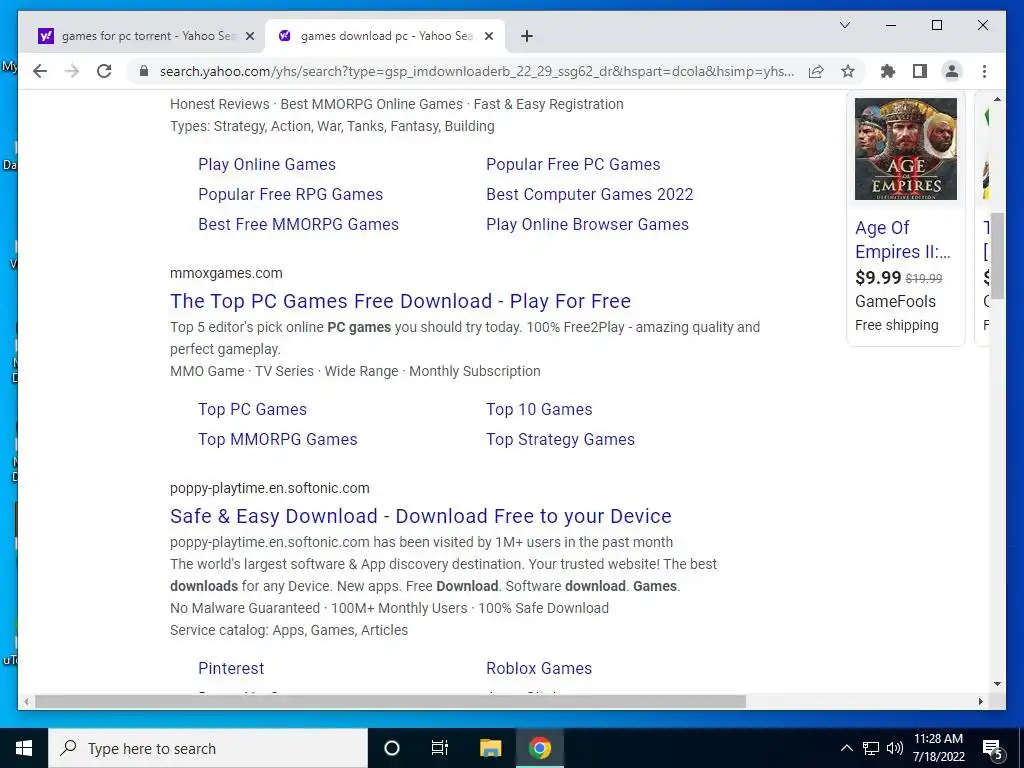Open the Play Online Games link
Screen dimensions: 1024x768
click(266, 164)
